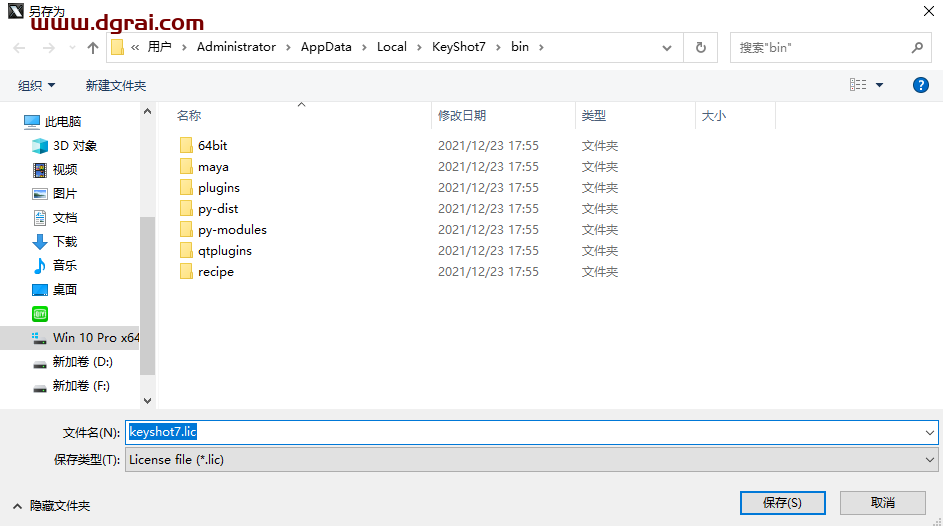Click the 保存(S) button
Screen dimensions: 943x526
pyautogui.click(x=782, y=503)
